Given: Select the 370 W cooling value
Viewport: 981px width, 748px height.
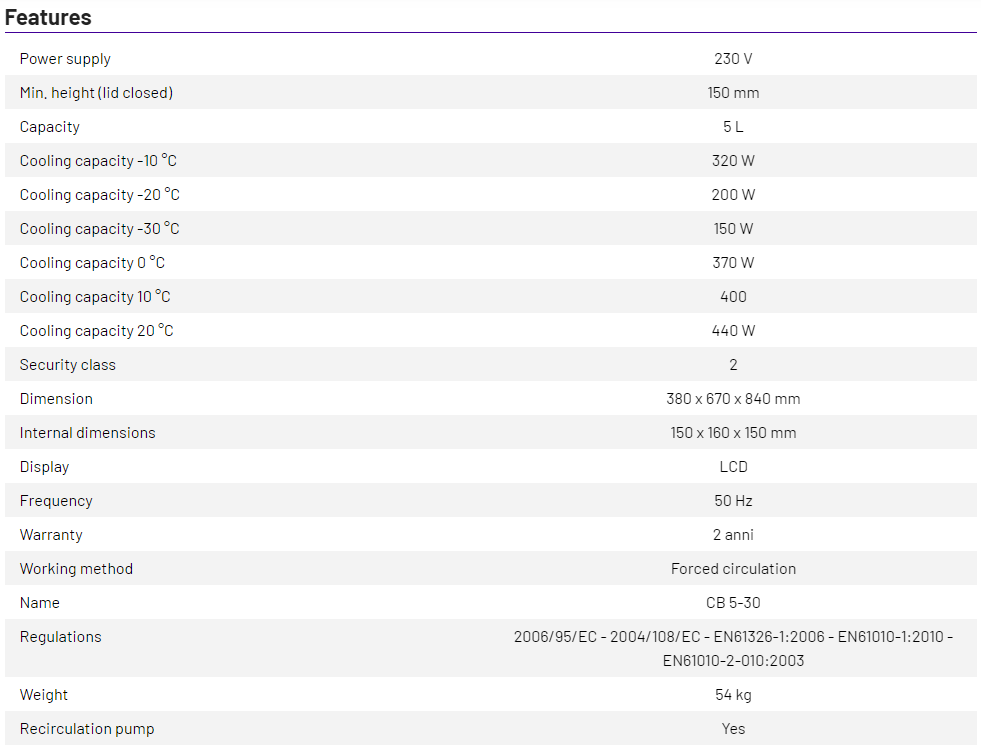Looking at the screenshot, I should (x=733, y=263).
